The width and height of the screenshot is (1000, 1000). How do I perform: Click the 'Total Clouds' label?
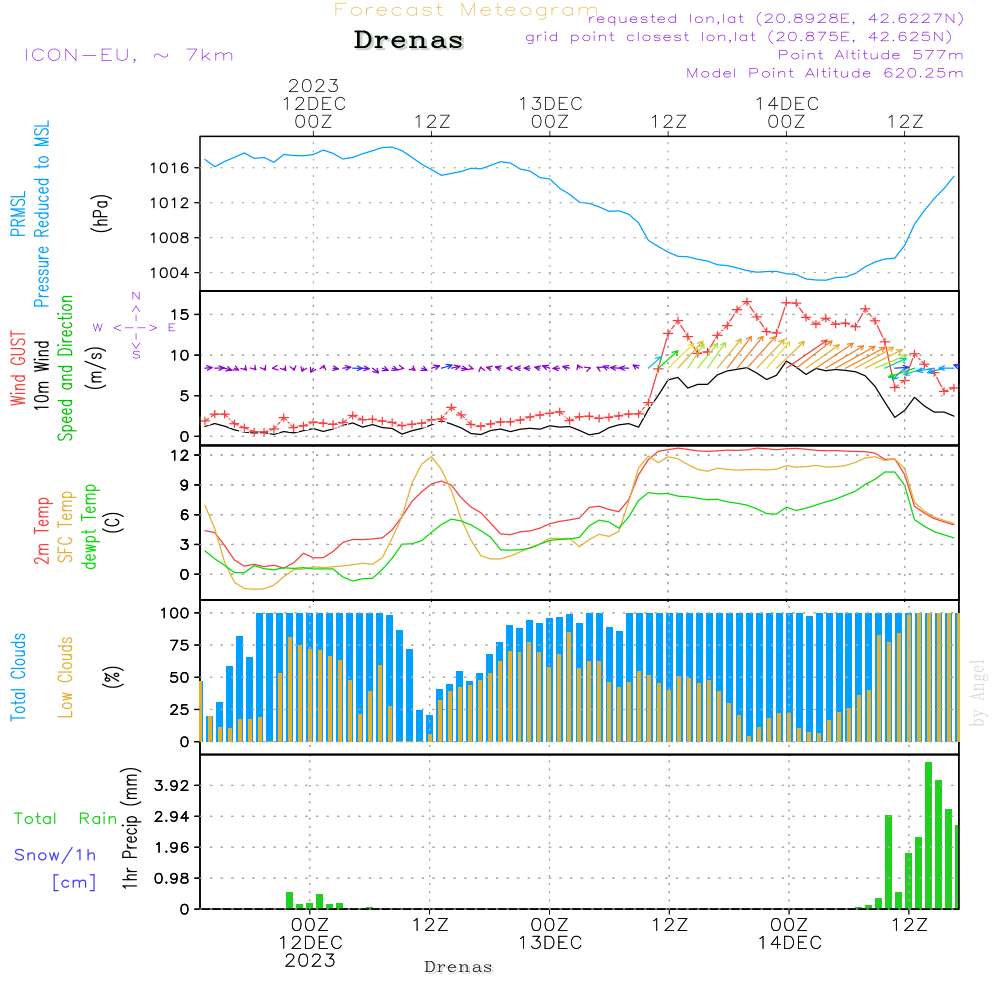[x=18, y=677]
